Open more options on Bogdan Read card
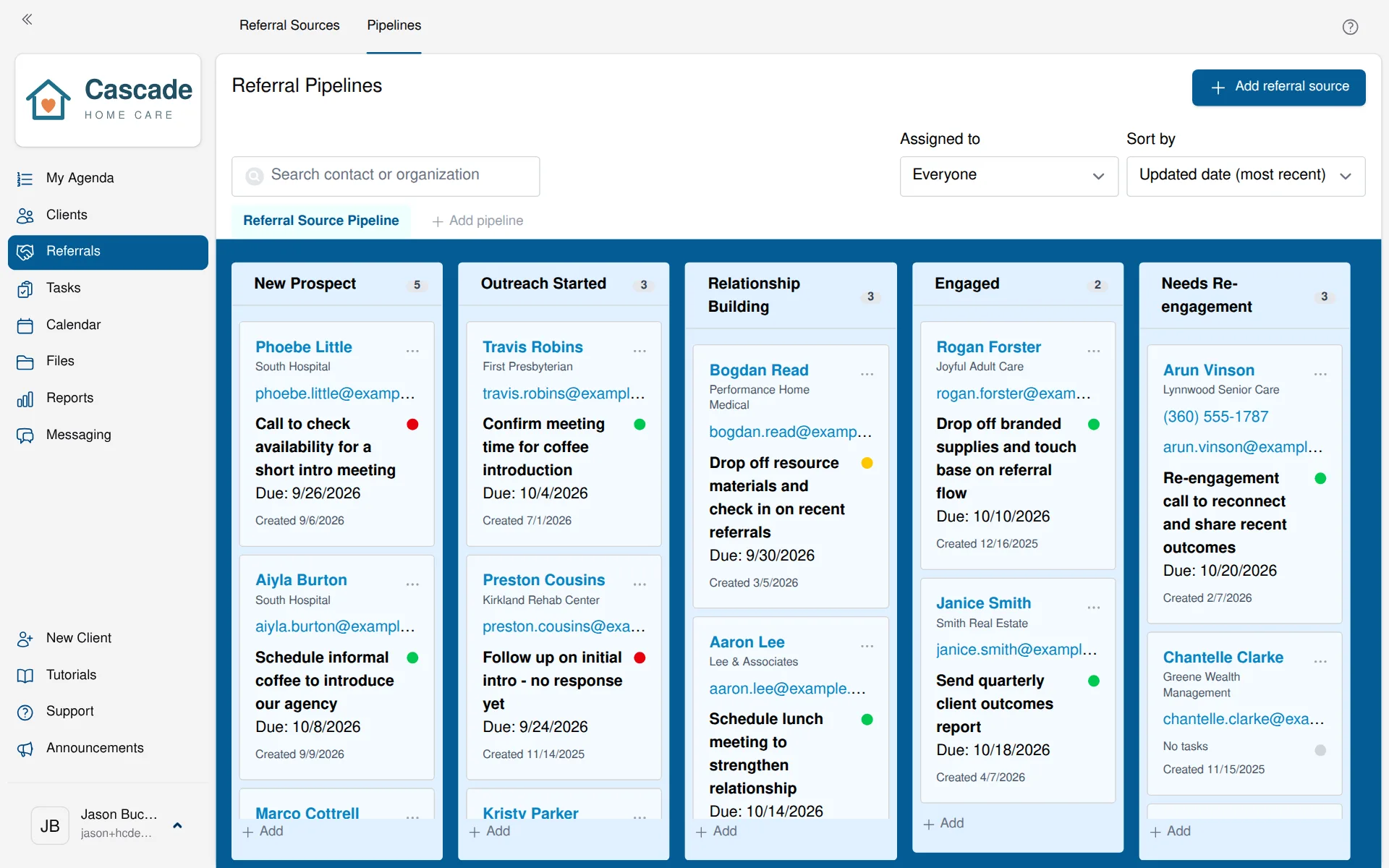Screen dimensions: 1389x868 point(867,374)
